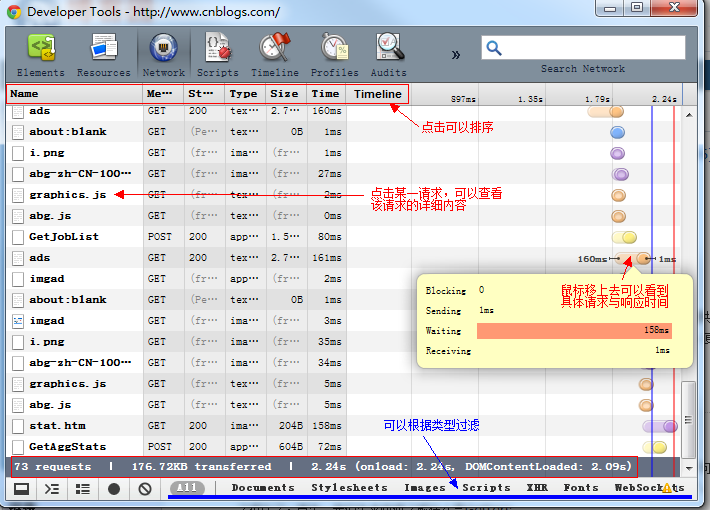Expand the hidden panels chevron
This screenshot has height=510, width=710.
456,54
